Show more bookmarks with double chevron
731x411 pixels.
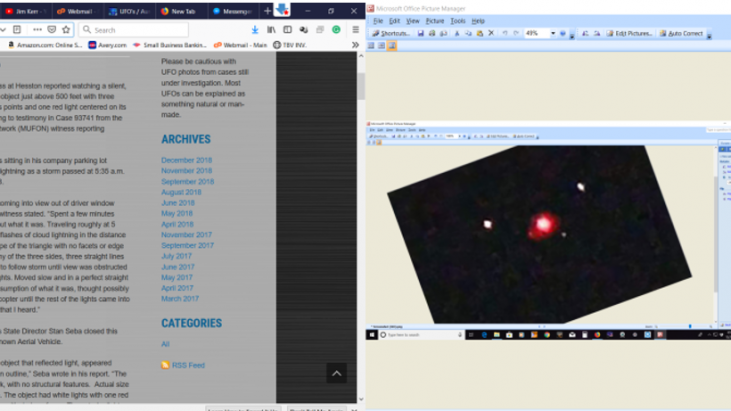tap(355, 45)
